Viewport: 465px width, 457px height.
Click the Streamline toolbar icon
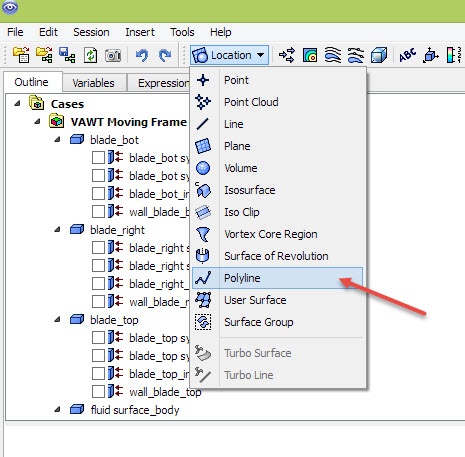pos(333,55)
